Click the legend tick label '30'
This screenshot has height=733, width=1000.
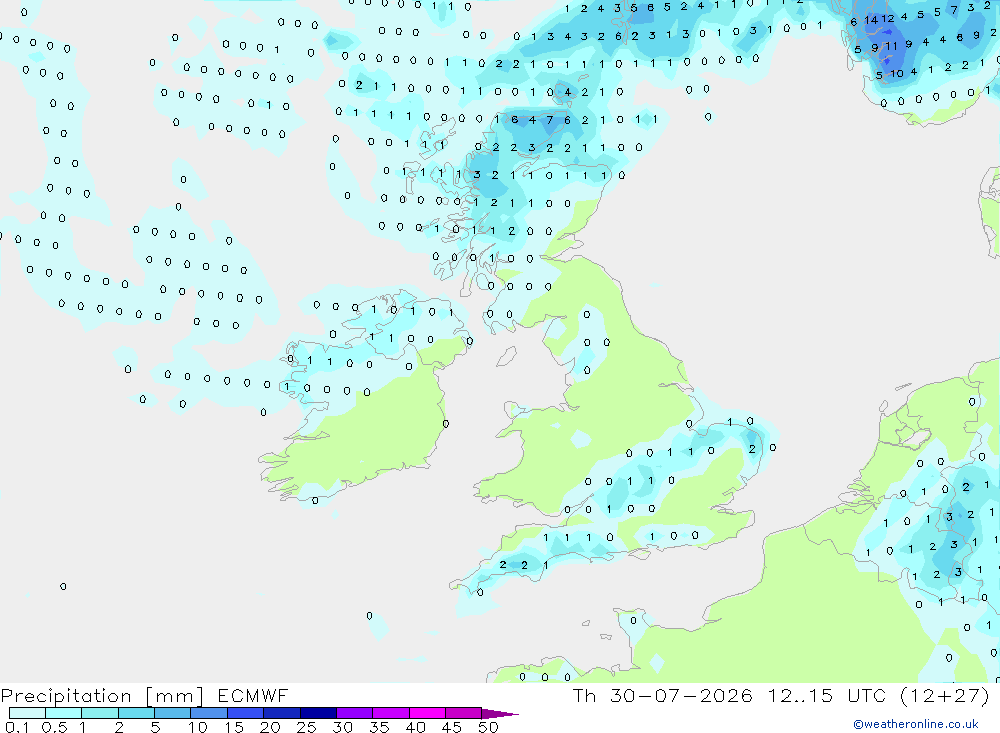coord(342,727)
